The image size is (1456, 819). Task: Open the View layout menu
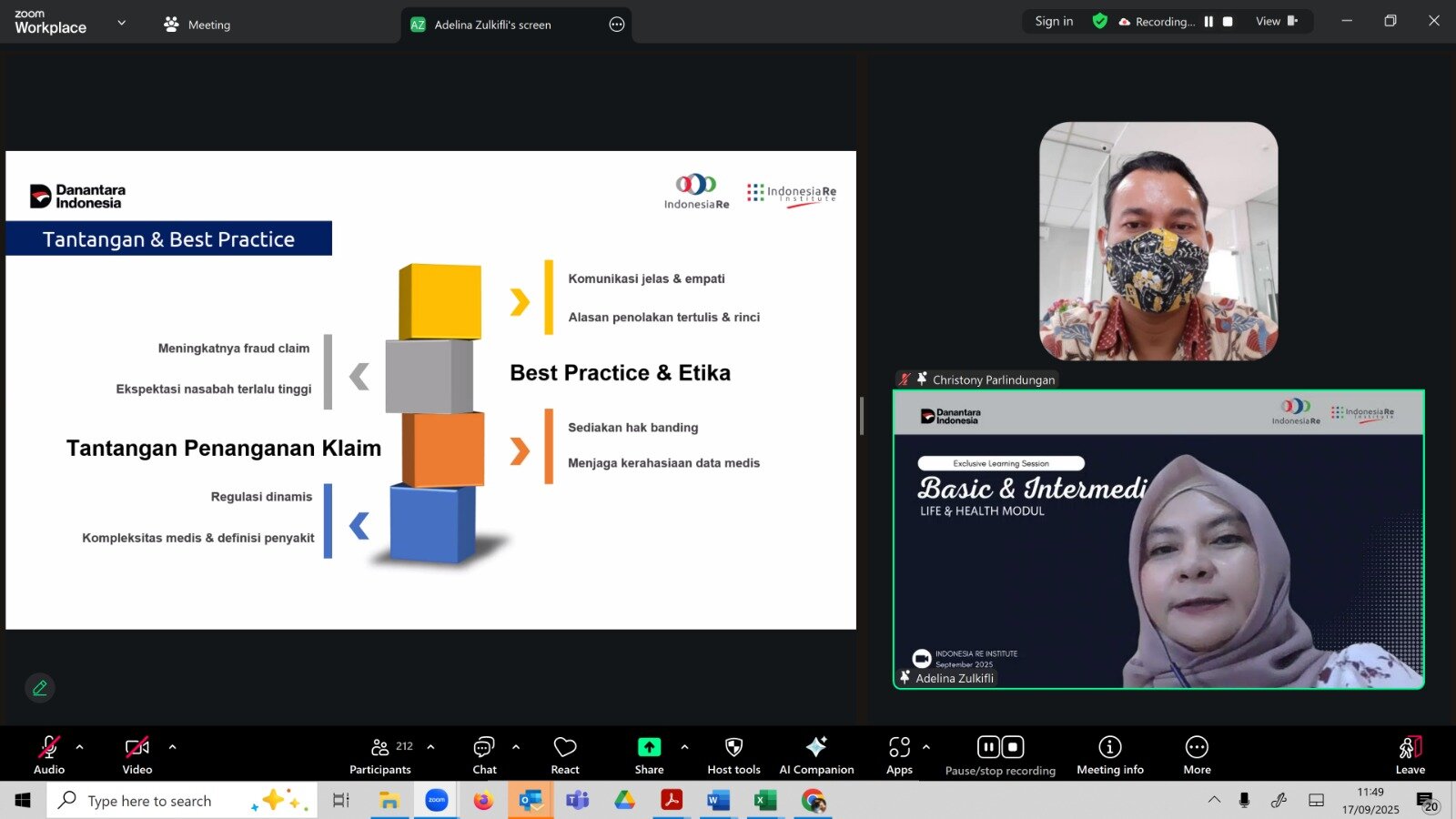coord(1276,22)
